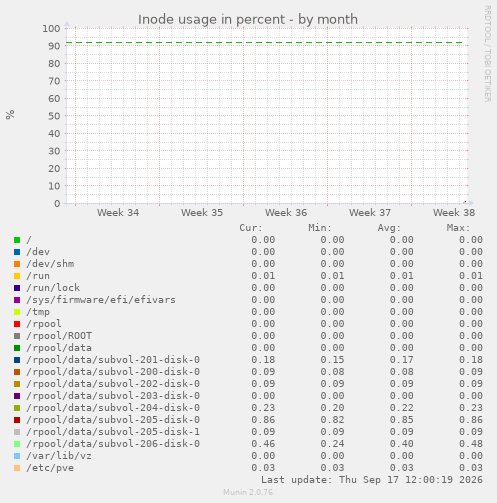This screenshot has width=497, height=503.
Task: Click the Avg: column header
Action: pyautogui.click(x=389, y=228)
